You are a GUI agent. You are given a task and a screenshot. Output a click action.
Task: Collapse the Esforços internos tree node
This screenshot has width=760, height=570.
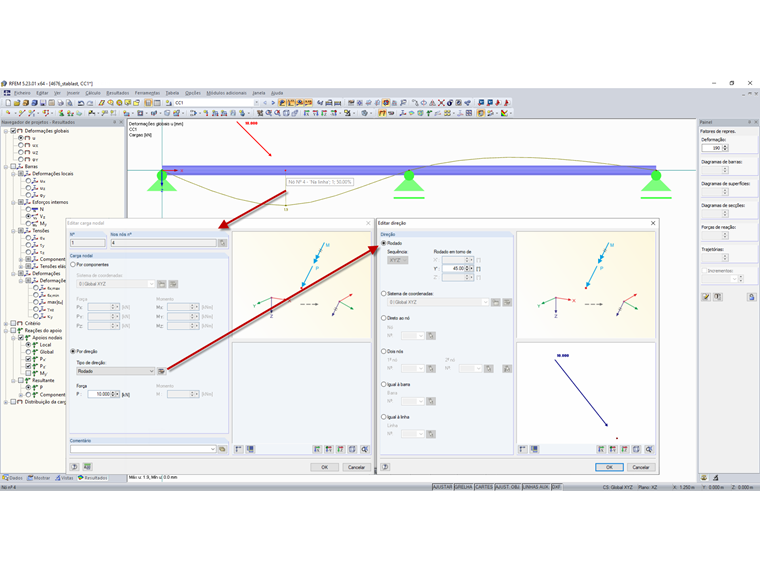[x=14, y=202]
